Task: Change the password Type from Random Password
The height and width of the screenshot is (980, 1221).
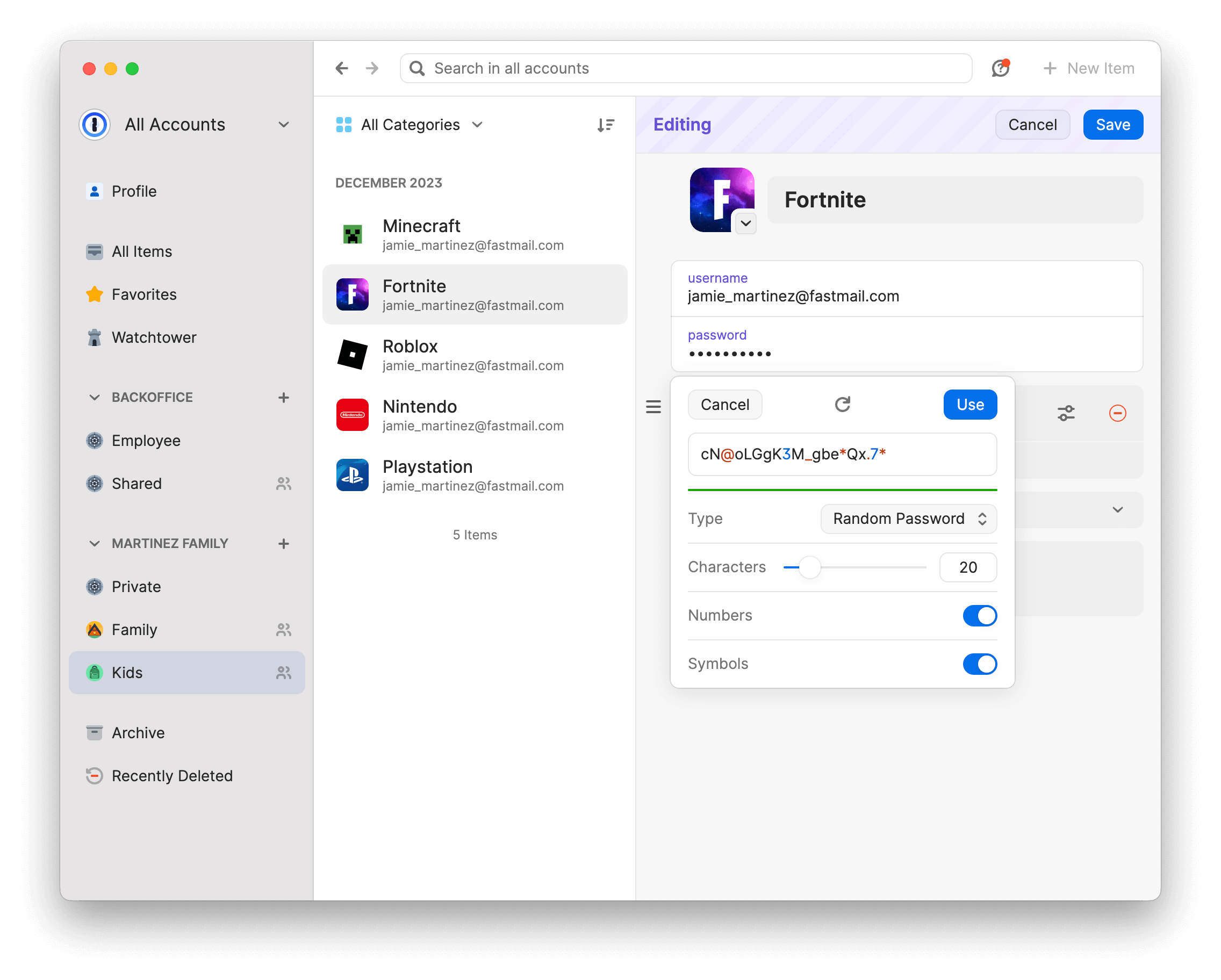Action: pyautogui.click(x=908, y=518)
